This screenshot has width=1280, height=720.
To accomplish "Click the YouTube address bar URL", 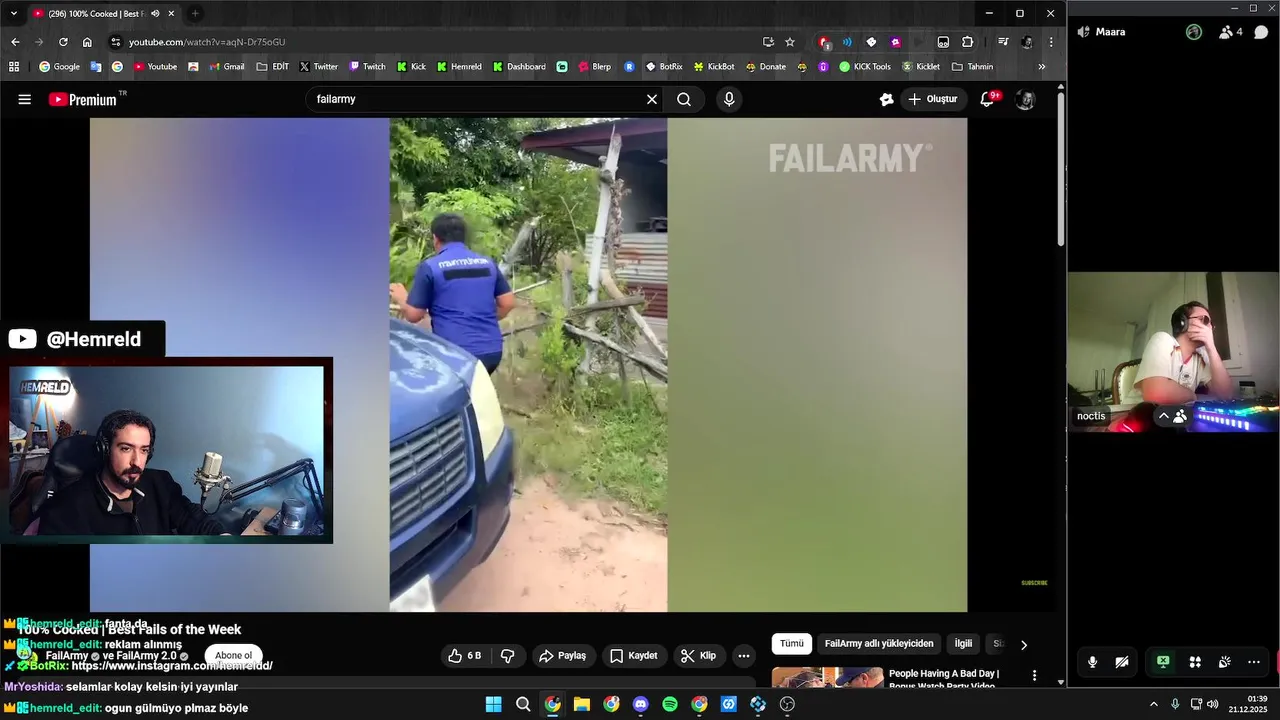I will coord(207,42).
